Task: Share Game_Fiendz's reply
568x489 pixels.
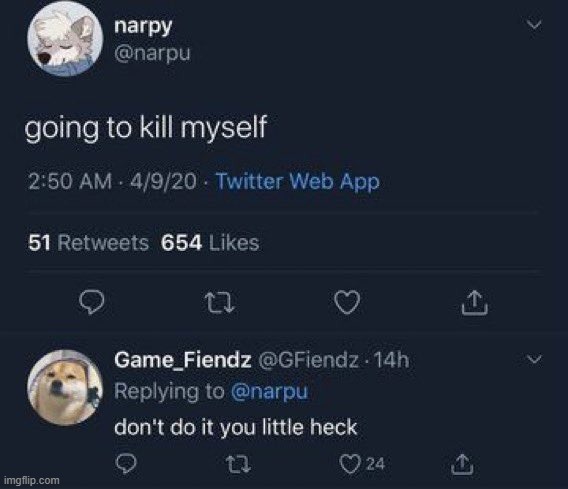Action: tap(462, 464)
